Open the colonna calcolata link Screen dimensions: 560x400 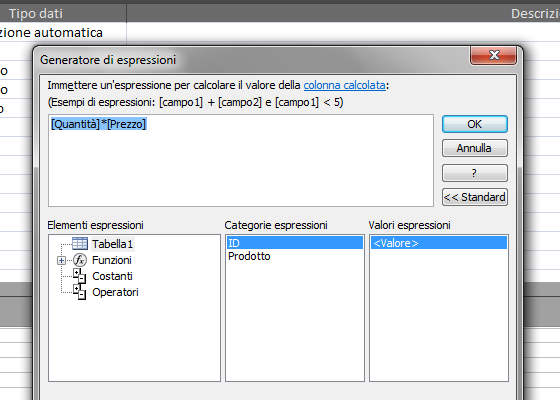click(344, 85)
